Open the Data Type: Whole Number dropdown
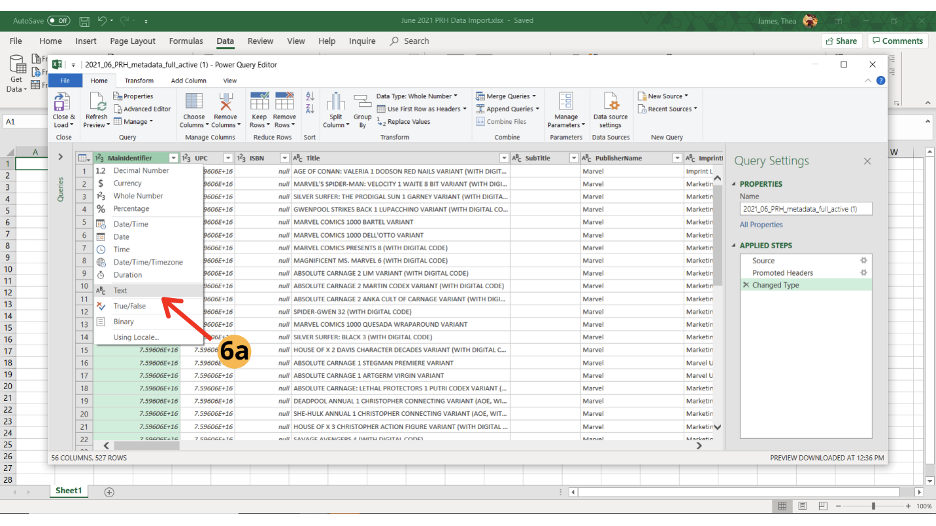936x526 pixels. tap(417, 96)
